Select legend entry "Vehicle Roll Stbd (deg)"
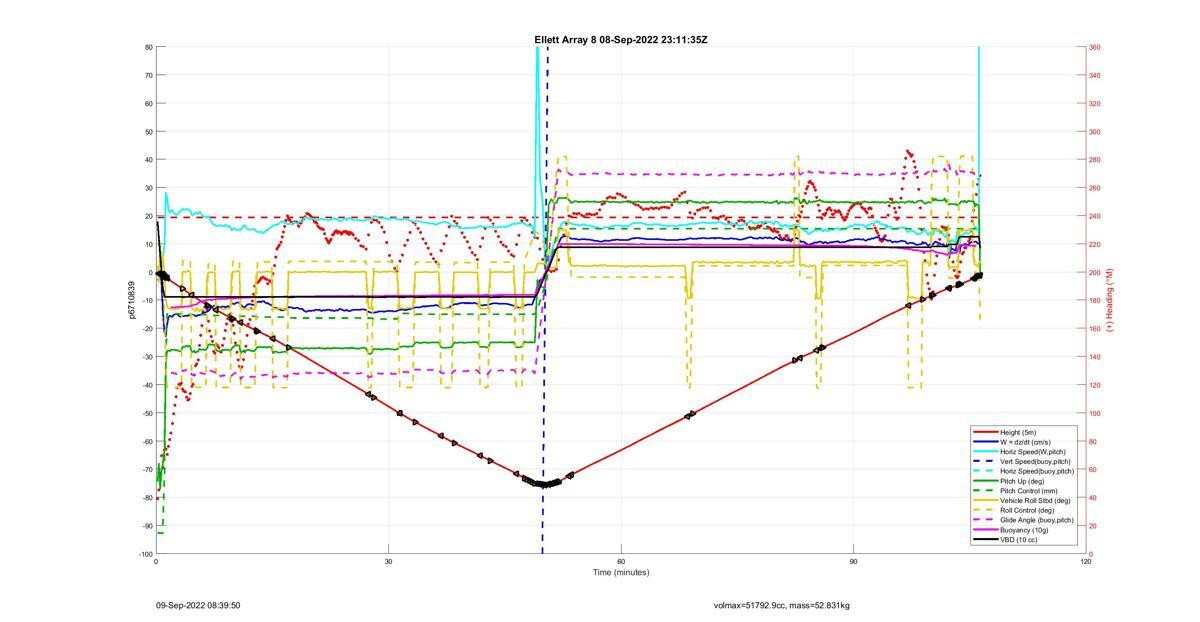 pyautogui.click(x=1036, y=501)
